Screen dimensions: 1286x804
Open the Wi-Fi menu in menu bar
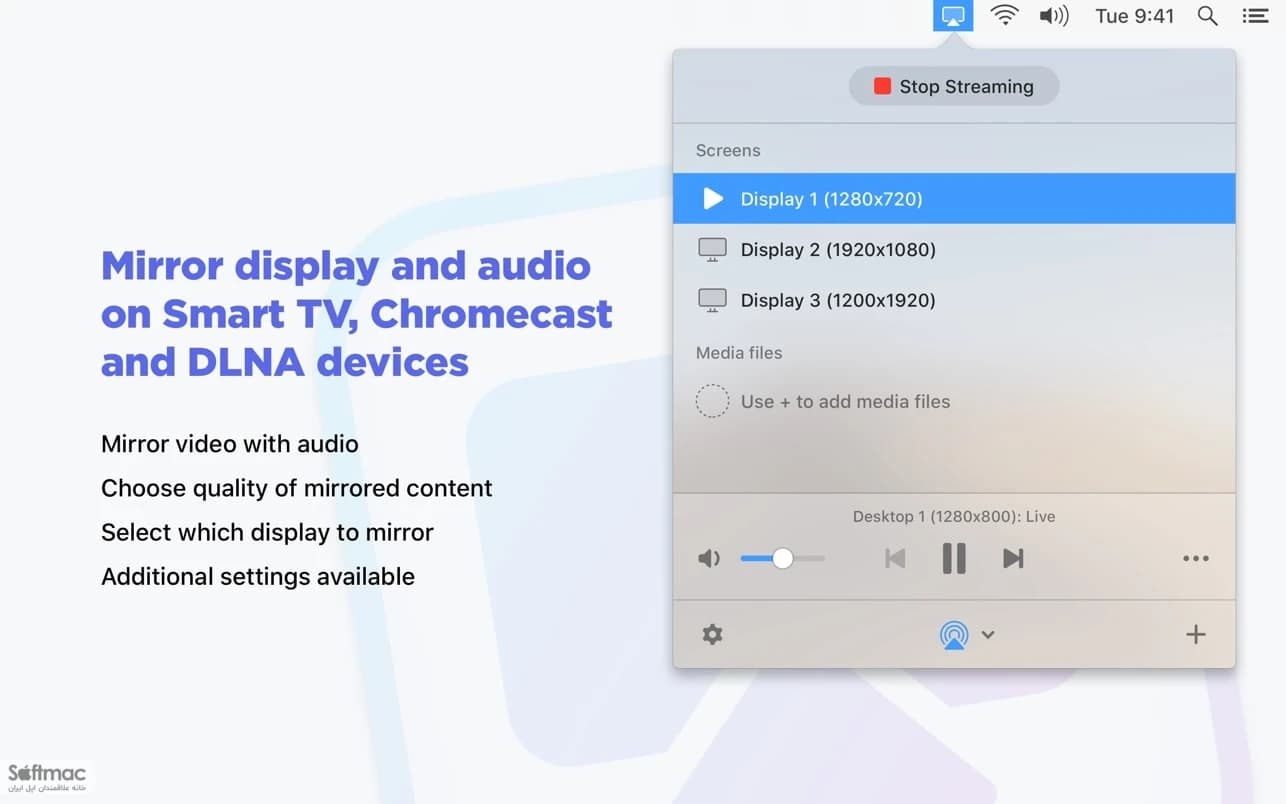click(1004, 15)
